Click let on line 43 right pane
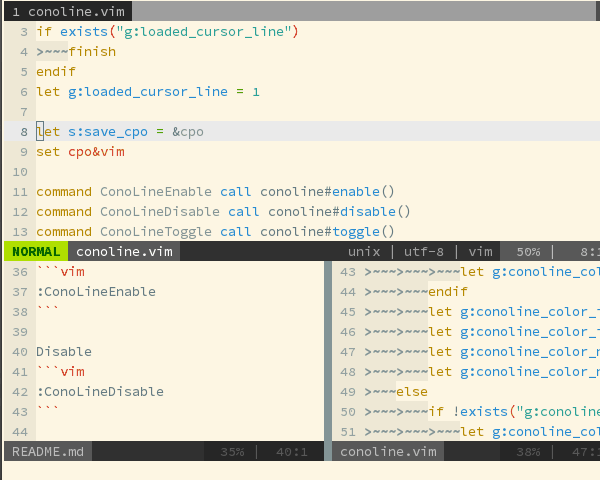The image size is (600, 480). click(x=472, y=272)
